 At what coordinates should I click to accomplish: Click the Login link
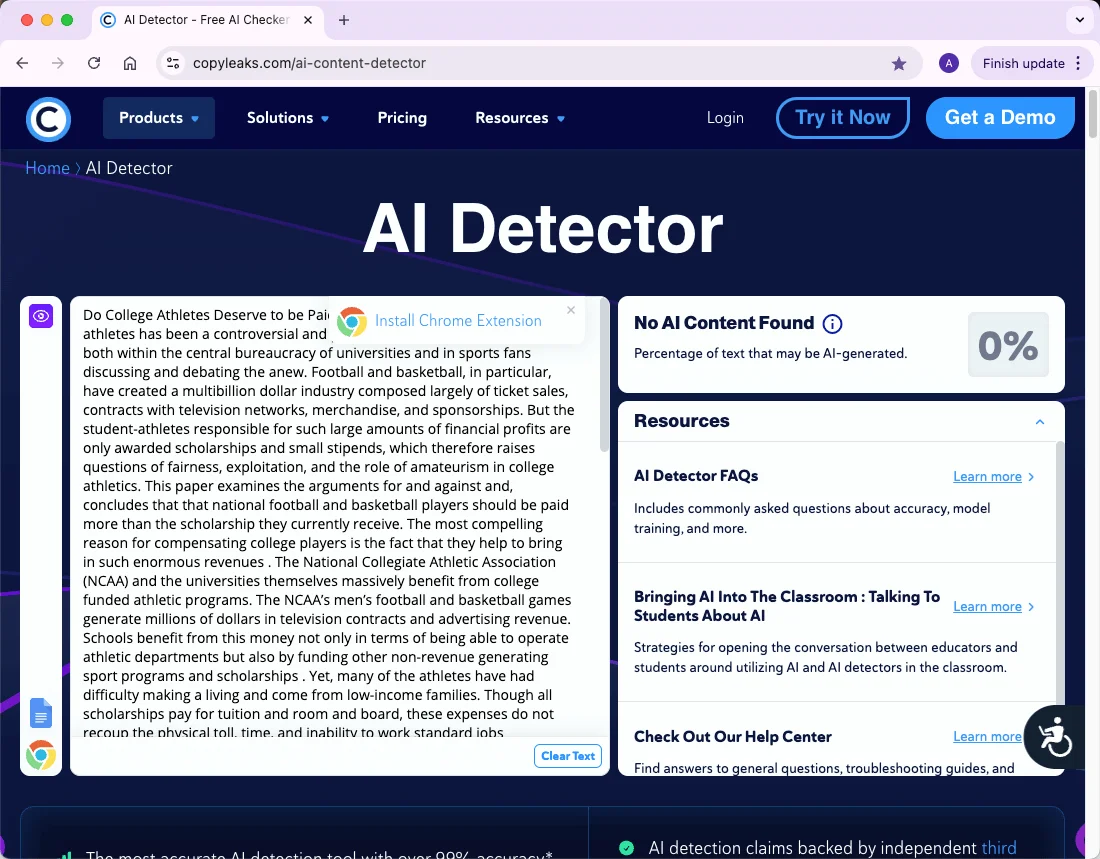tap(725, 118)
